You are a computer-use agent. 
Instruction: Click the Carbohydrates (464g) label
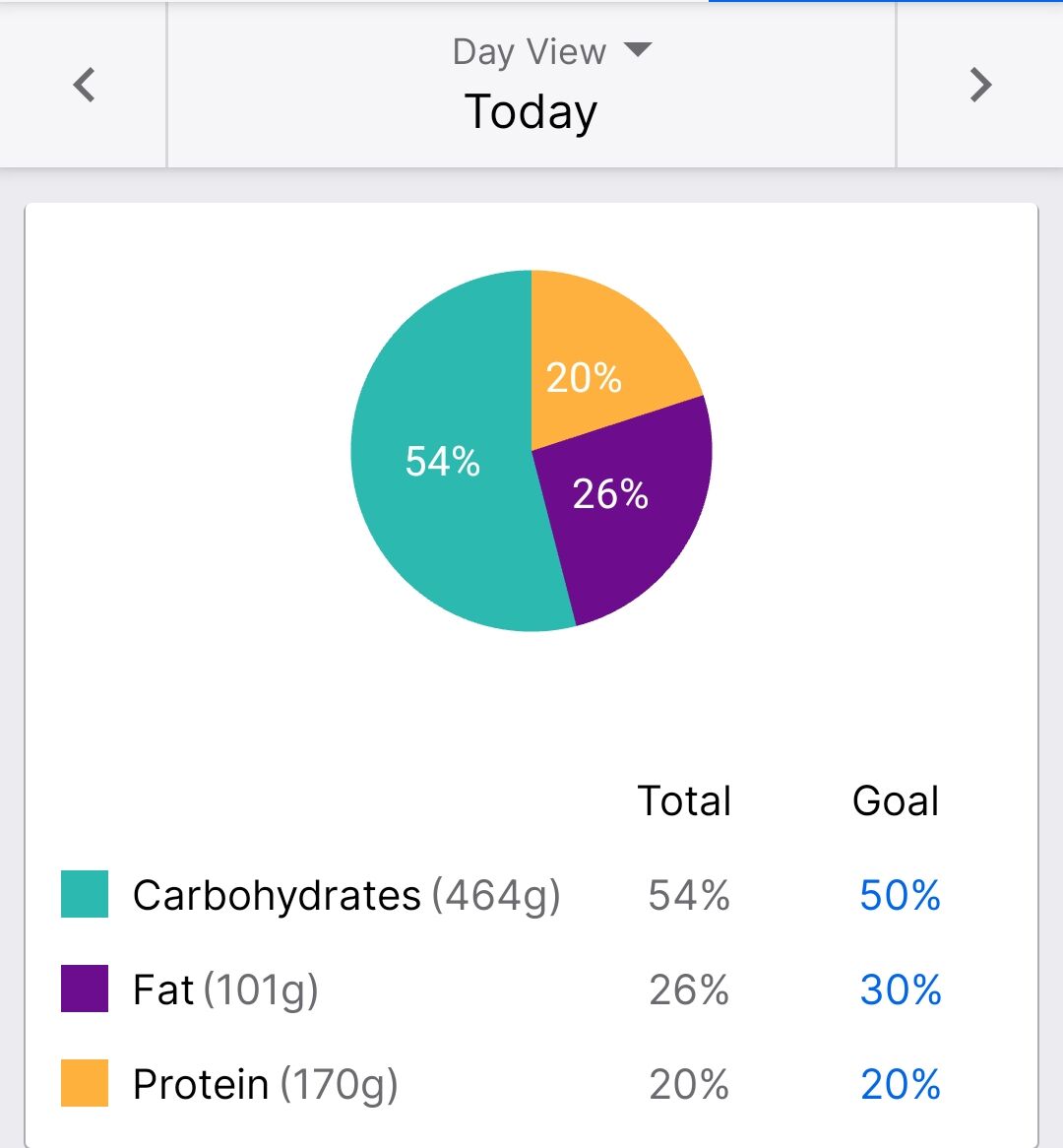click(346, 895)
